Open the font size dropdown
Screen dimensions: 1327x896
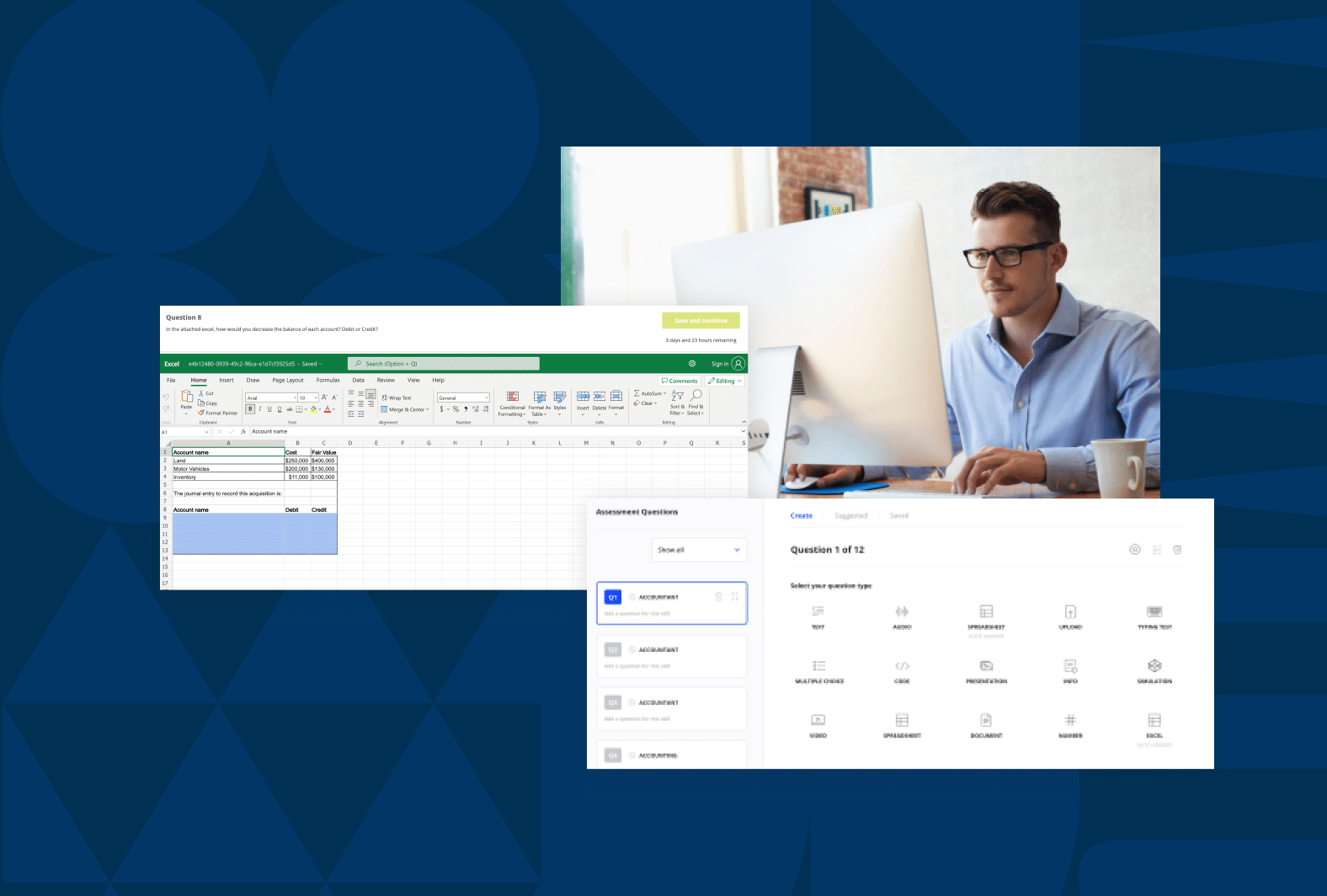[x=308, y=397]
